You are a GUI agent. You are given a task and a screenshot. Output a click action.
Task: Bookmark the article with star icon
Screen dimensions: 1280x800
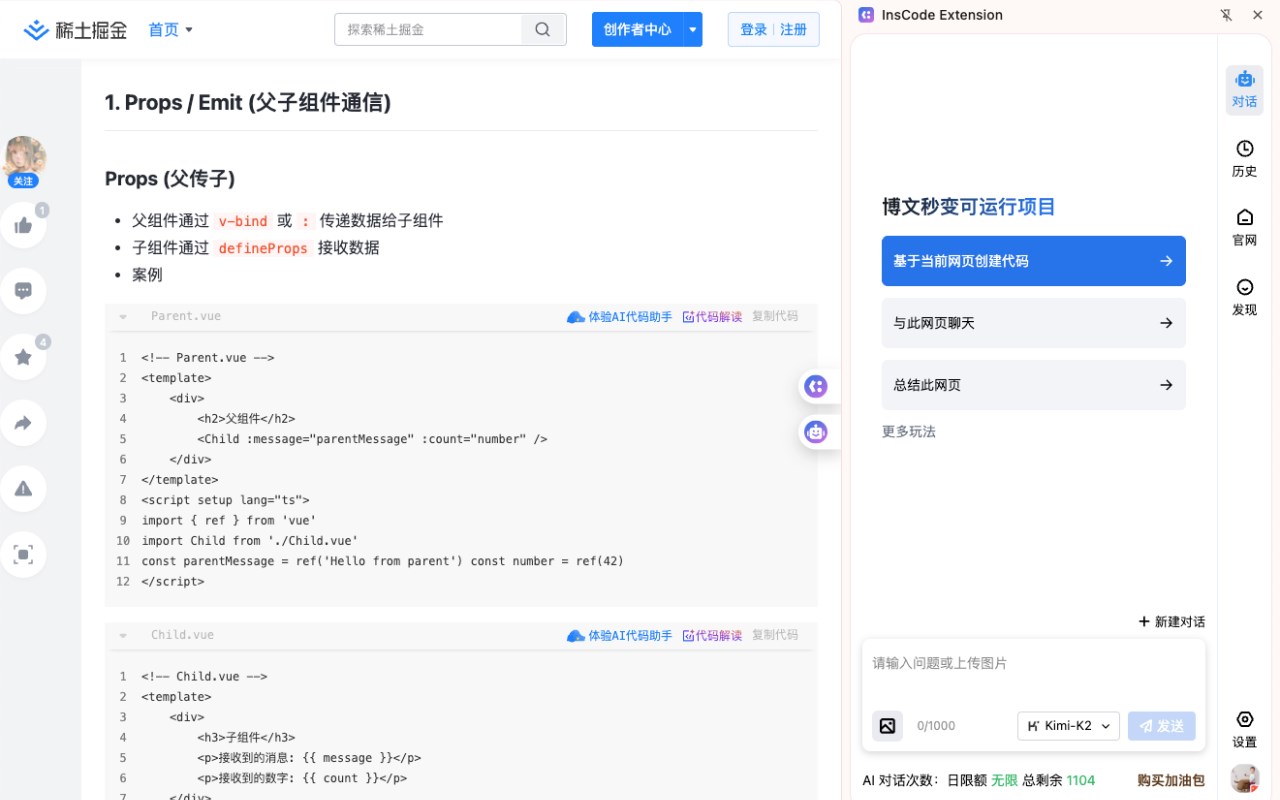(x=23, y=357)
